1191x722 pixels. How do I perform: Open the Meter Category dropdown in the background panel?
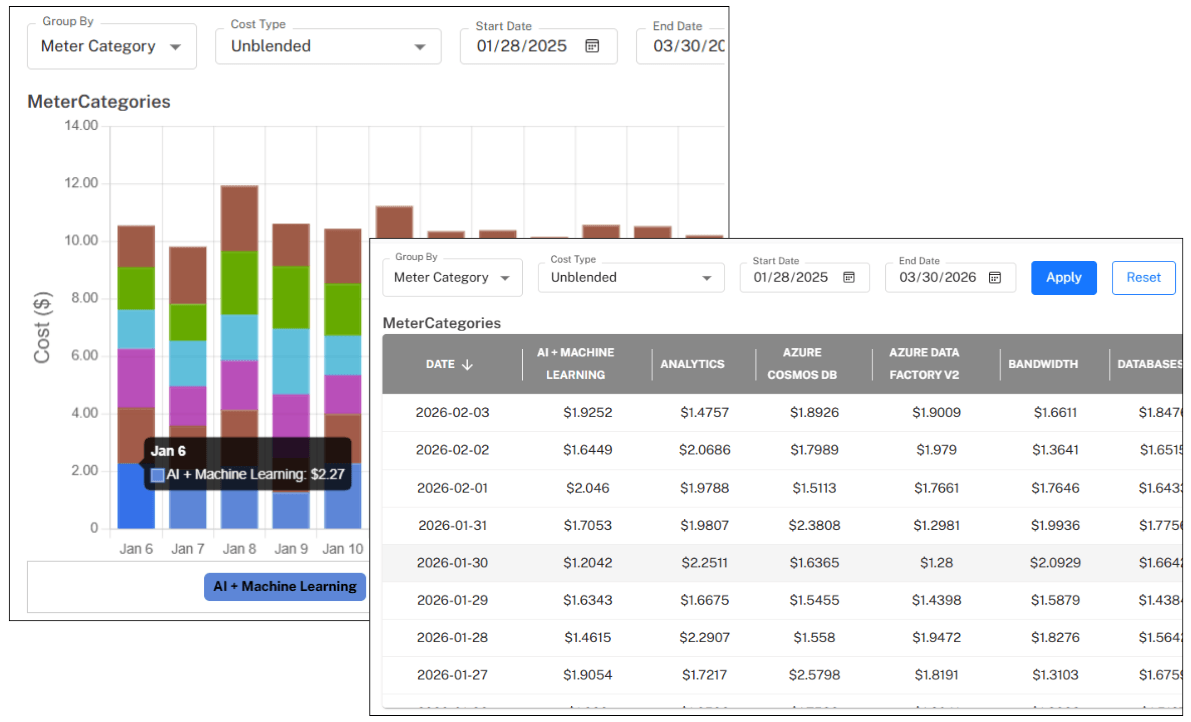pos(111,46)
